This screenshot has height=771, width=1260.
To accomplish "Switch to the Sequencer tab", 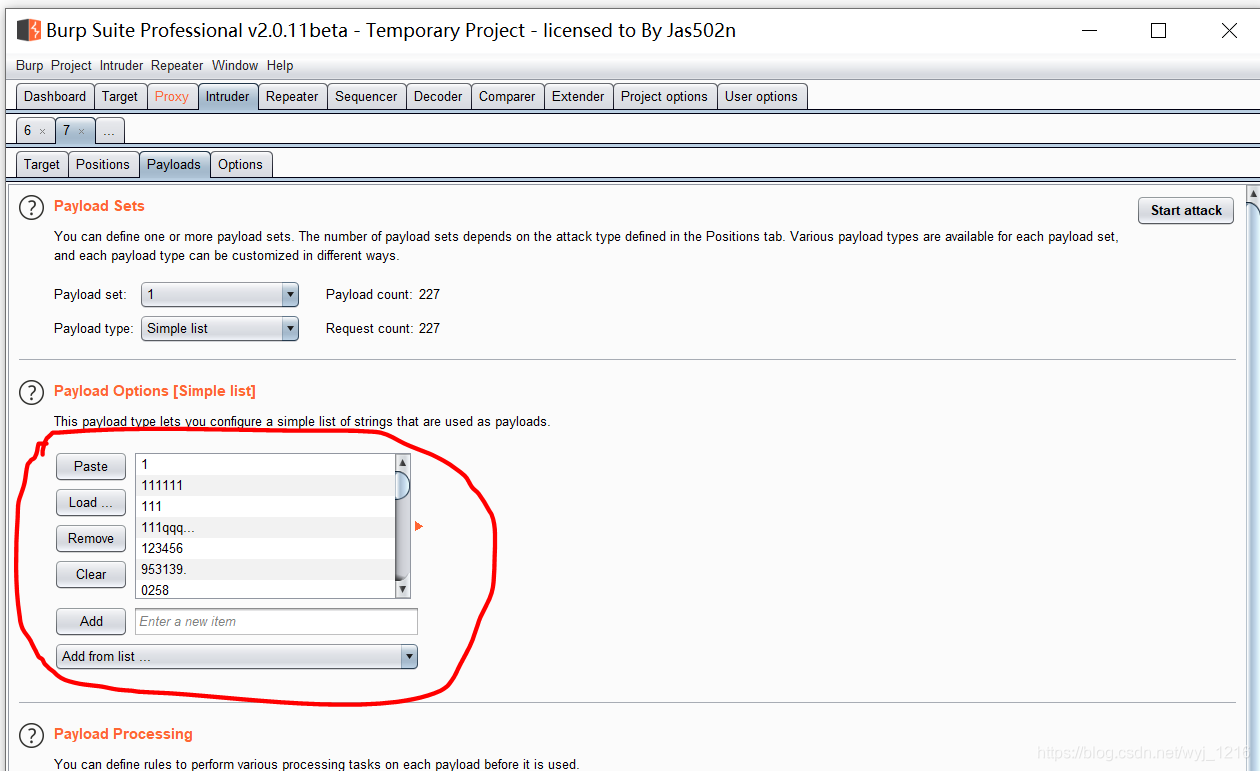I will 366,96.
